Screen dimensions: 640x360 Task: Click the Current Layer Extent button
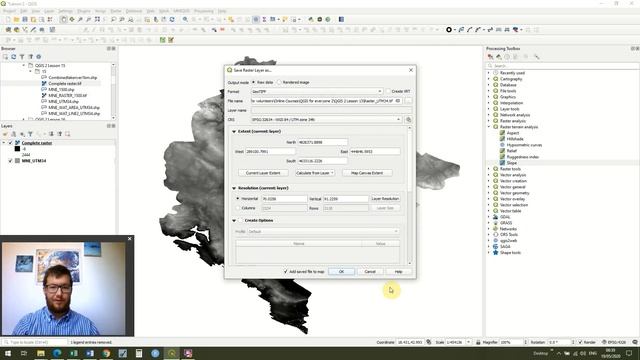coord(263,173)
